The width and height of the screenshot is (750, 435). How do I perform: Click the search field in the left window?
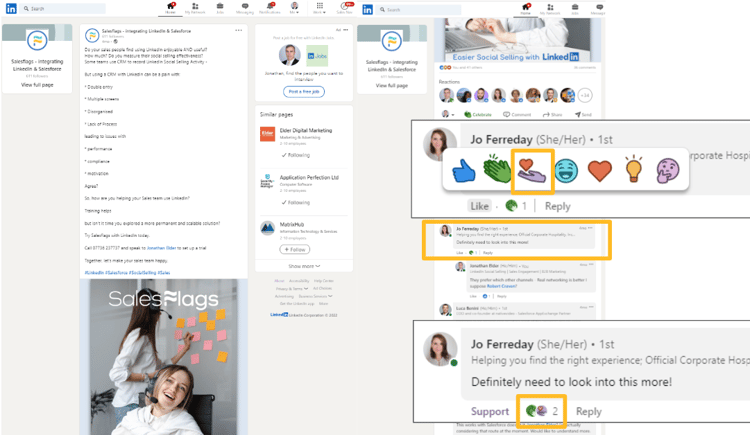(63, 9)
